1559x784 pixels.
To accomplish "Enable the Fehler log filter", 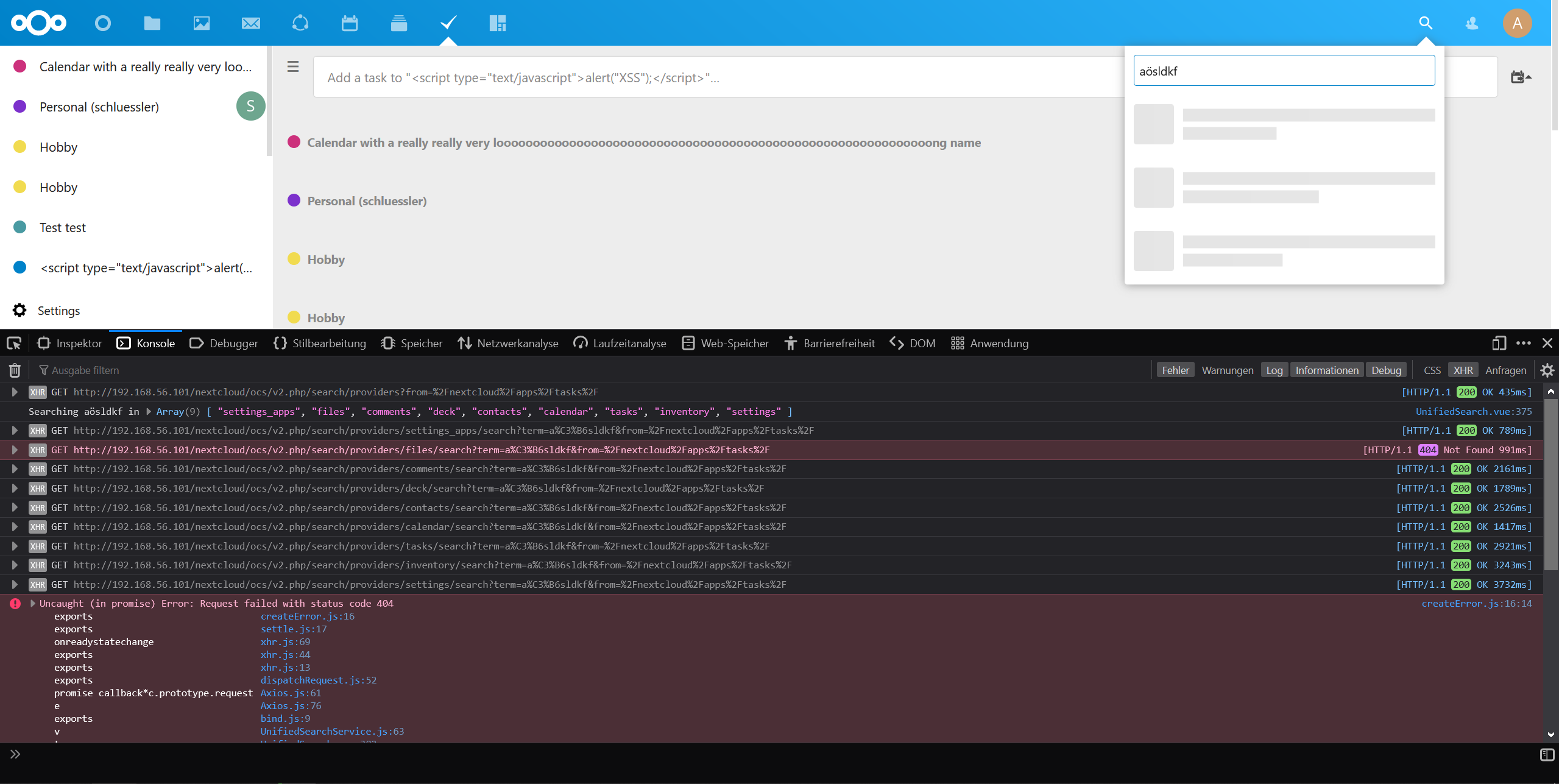I will click(1175, 370).
